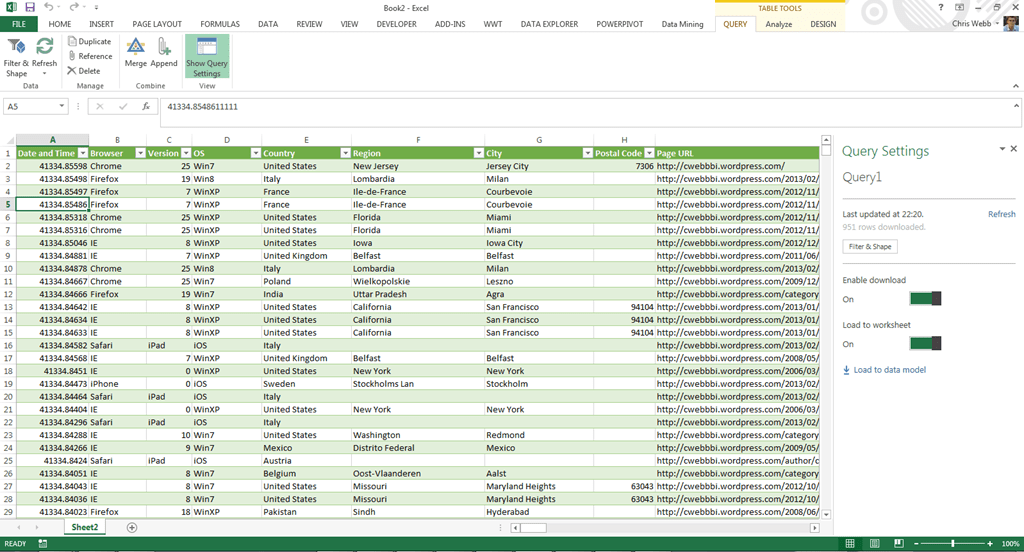
Task: Open the OS column filter dropdown
Action: [256, 153]
